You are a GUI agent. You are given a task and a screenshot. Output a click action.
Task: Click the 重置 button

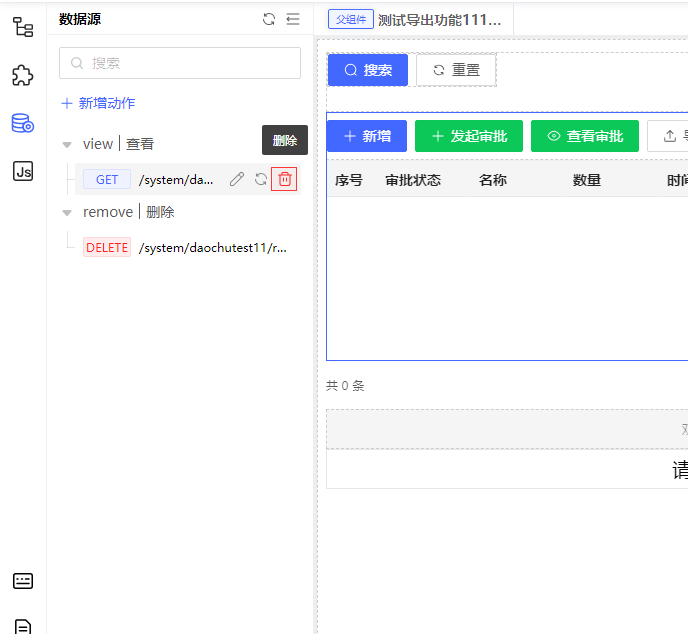tap(456, 70)
